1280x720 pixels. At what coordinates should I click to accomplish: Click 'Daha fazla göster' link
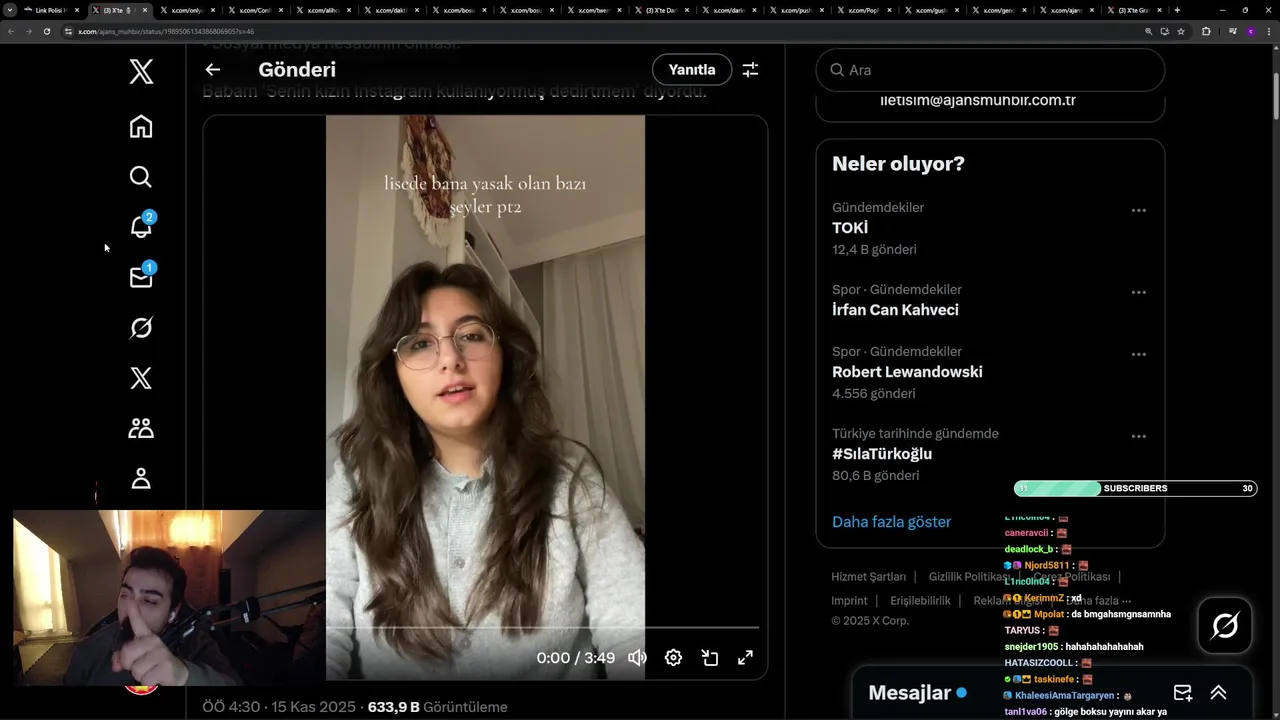891,522
